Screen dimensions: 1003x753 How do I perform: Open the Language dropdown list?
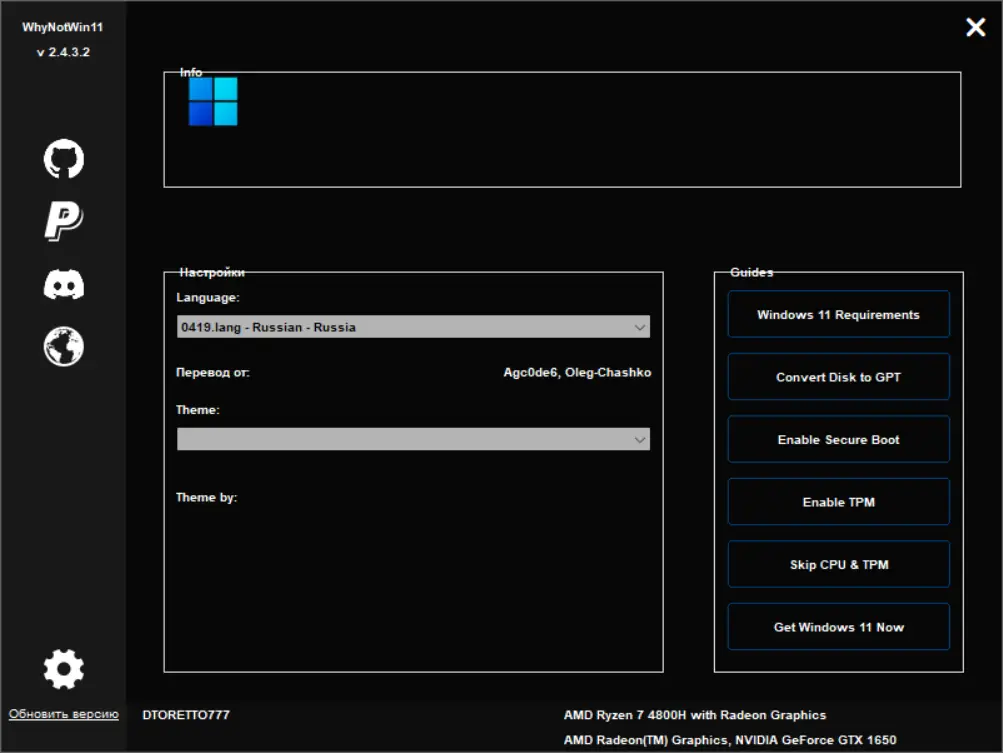(413, 327)
